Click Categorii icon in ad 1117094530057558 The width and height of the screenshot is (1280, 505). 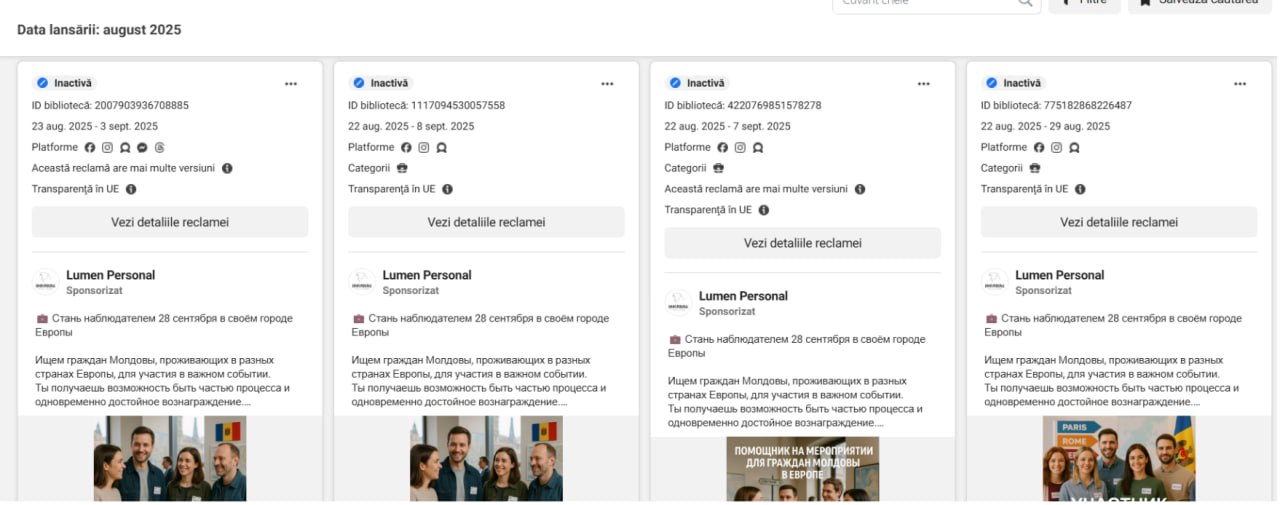click(x=402, y=168)
